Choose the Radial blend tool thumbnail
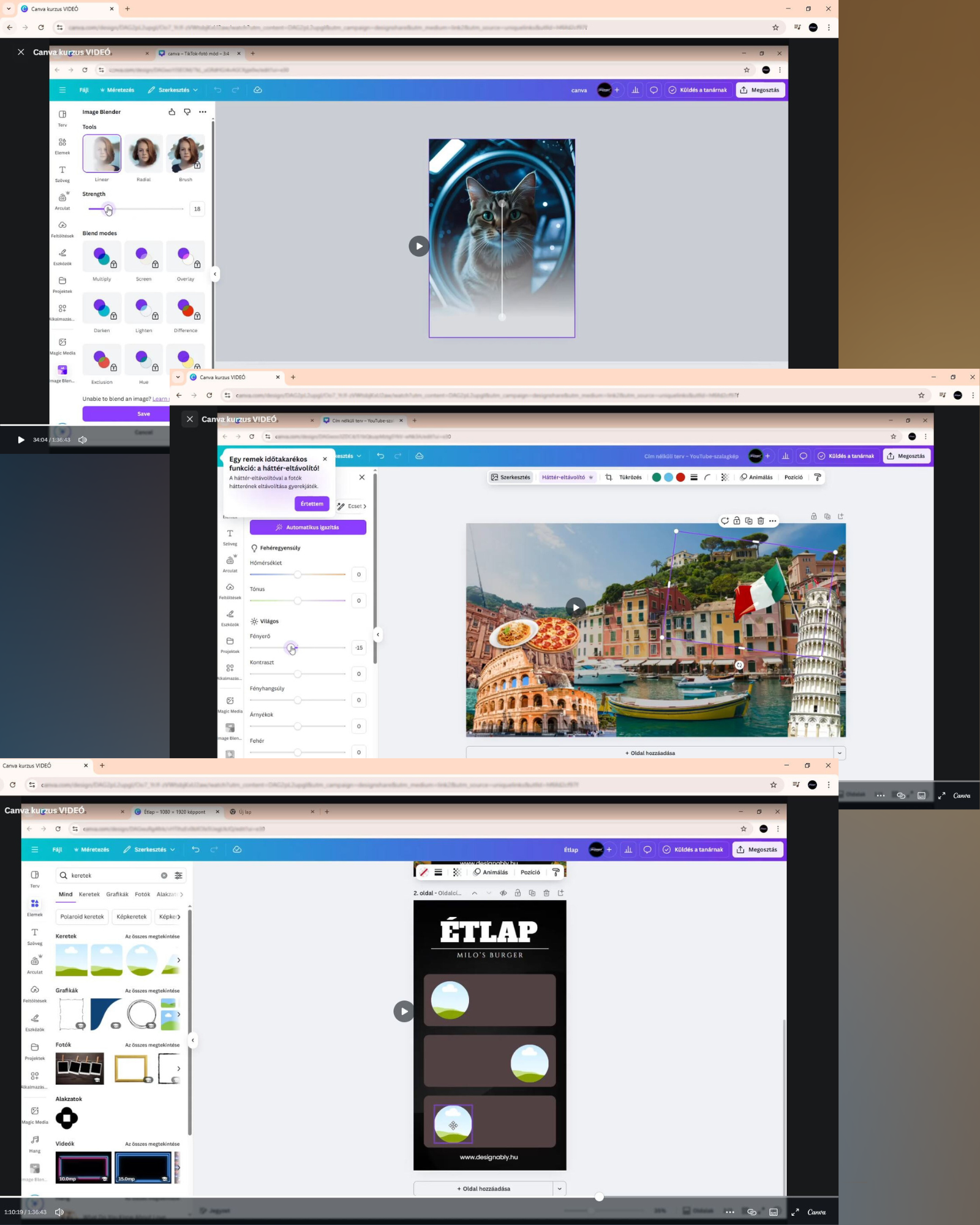The width and height of the screenshot is (980, 1225). point(143,154)
